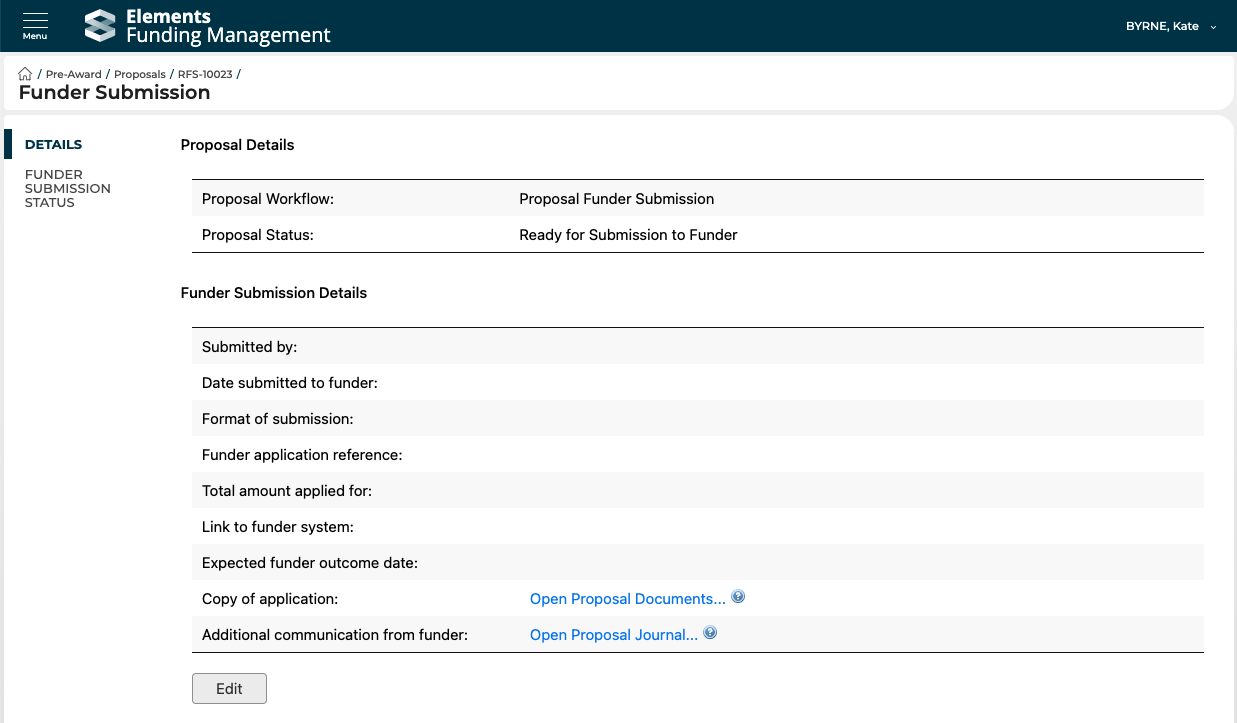Click the Elements Funding Management logo

click(208, 26)
